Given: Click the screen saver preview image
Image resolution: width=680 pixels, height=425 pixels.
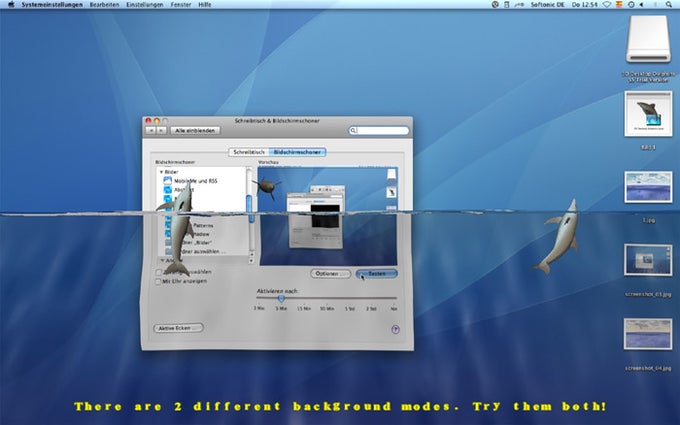Looking at the screenshot, I should 327,216.
